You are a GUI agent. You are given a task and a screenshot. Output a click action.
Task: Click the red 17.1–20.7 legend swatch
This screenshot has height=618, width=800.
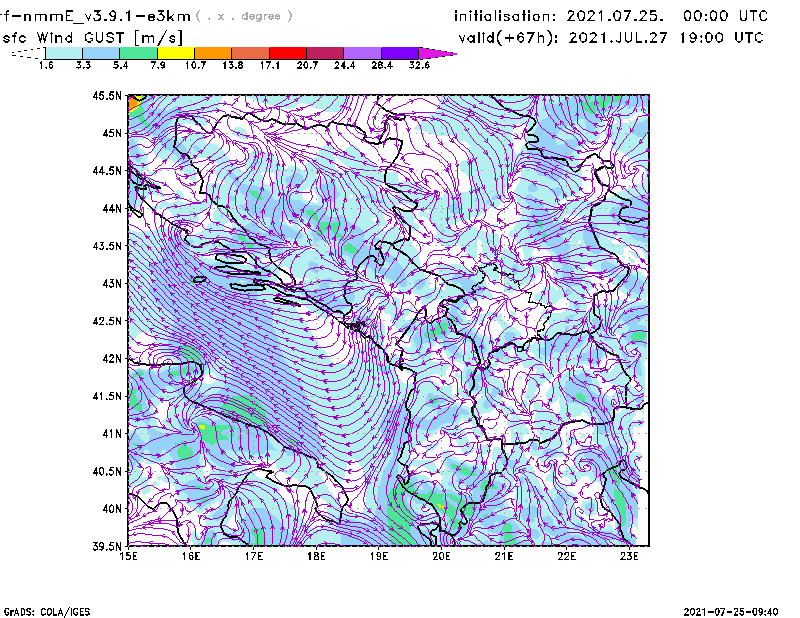point(288,53)
